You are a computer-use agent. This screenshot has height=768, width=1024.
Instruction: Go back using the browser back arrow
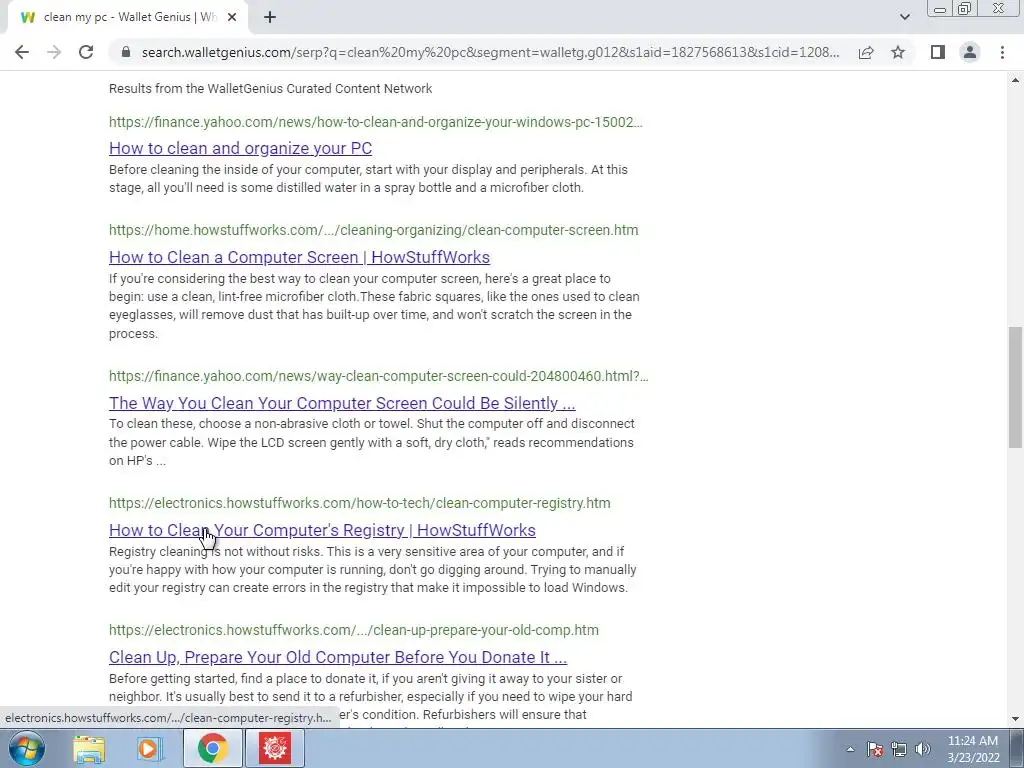(22, 52)
